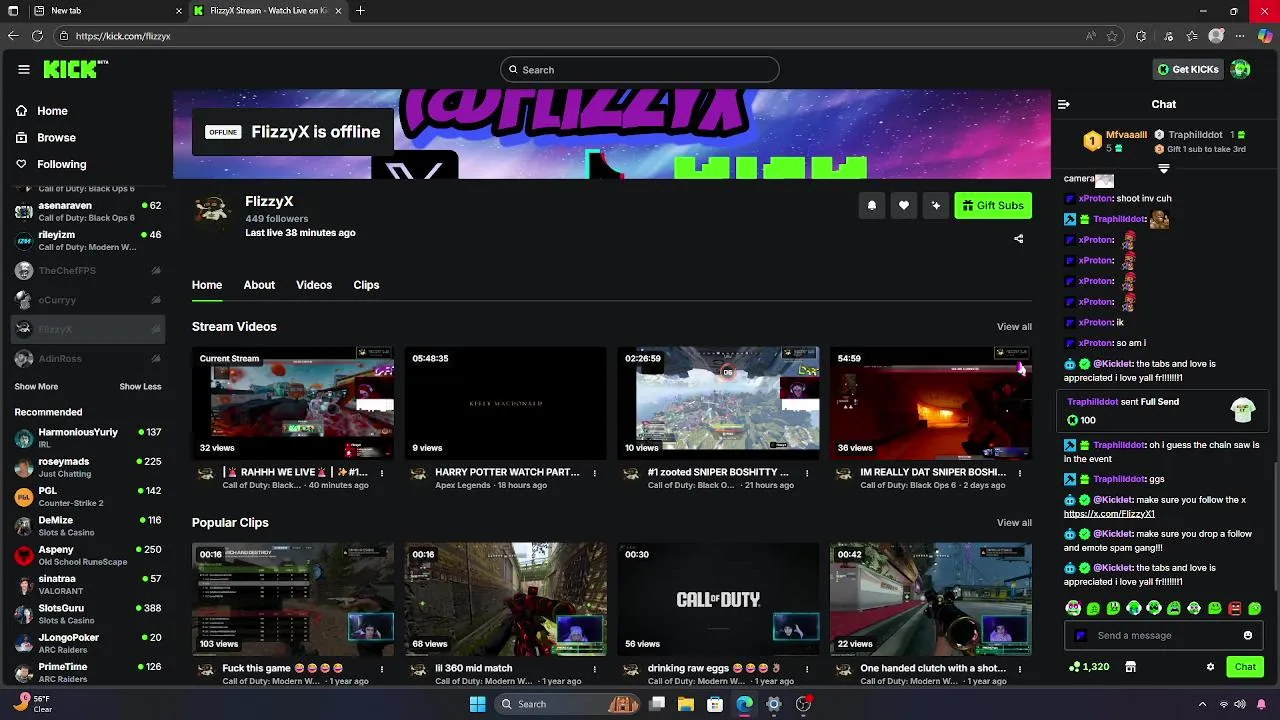Open PrimeTime ARC Raiders channel
This screenshot has height=720, width=1280.
[87, 672]
